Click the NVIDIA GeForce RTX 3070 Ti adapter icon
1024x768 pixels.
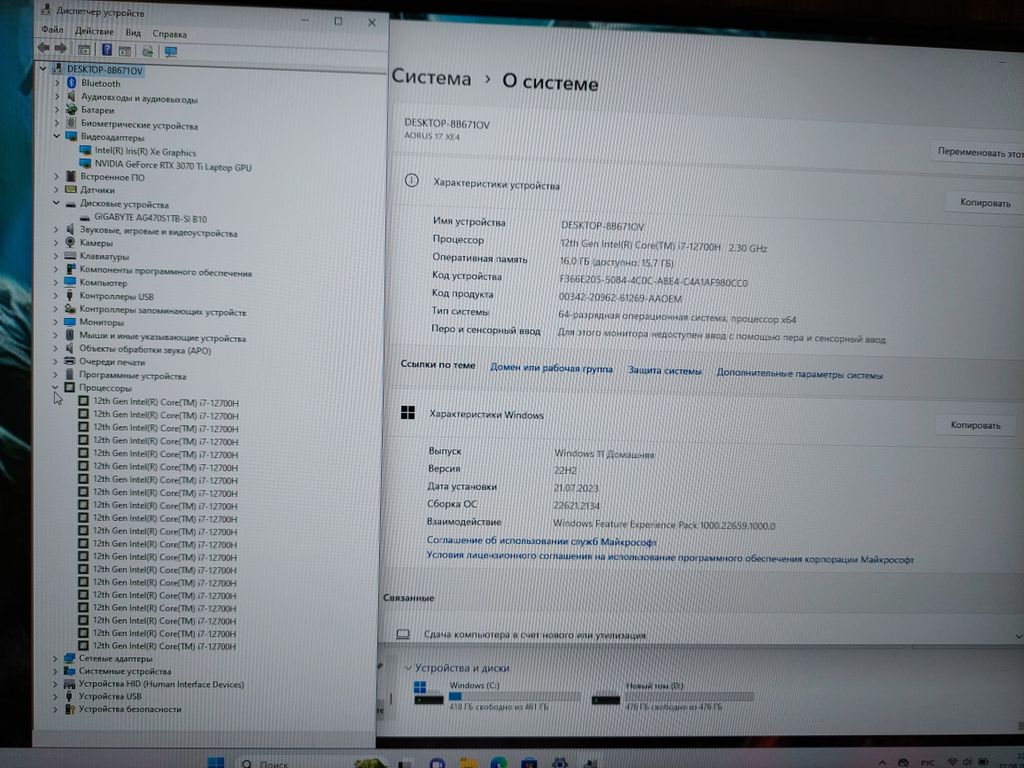(x=85, y=163)
